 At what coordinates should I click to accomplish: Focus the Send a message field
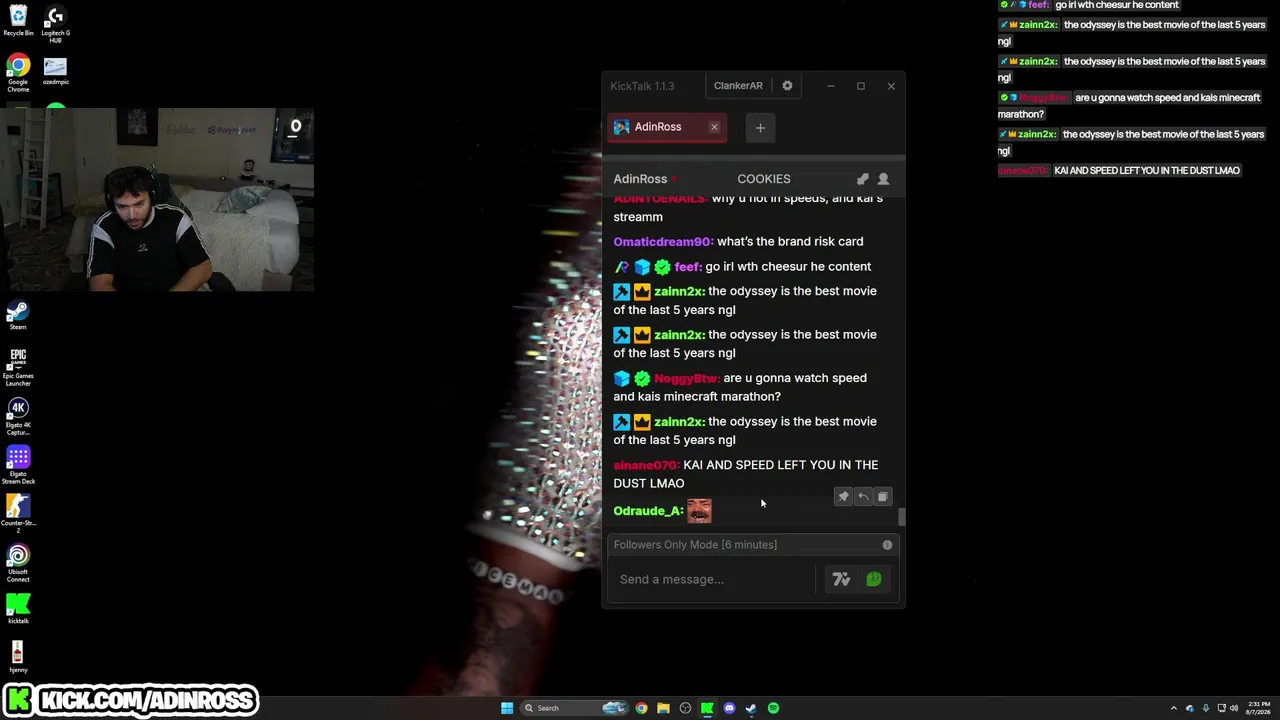[x=716, y=579]
